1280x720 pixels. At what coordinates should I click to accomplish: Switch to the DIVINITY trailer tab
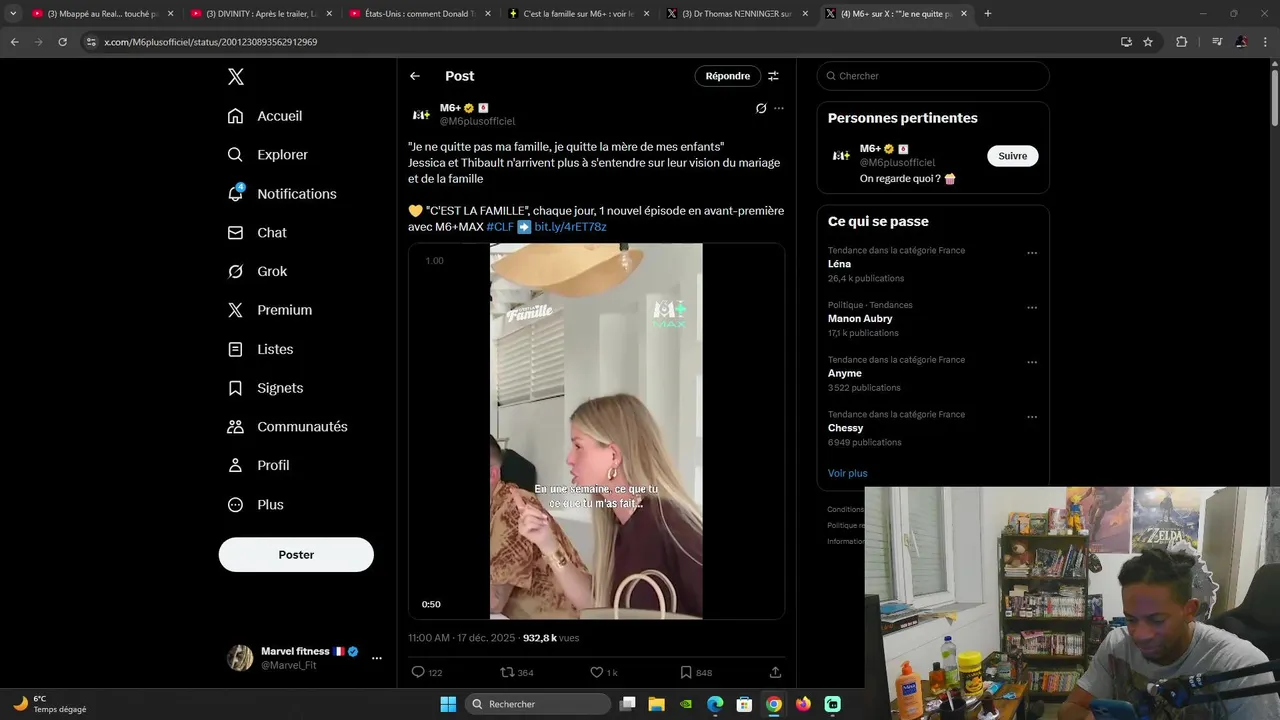tap(262, 14)
